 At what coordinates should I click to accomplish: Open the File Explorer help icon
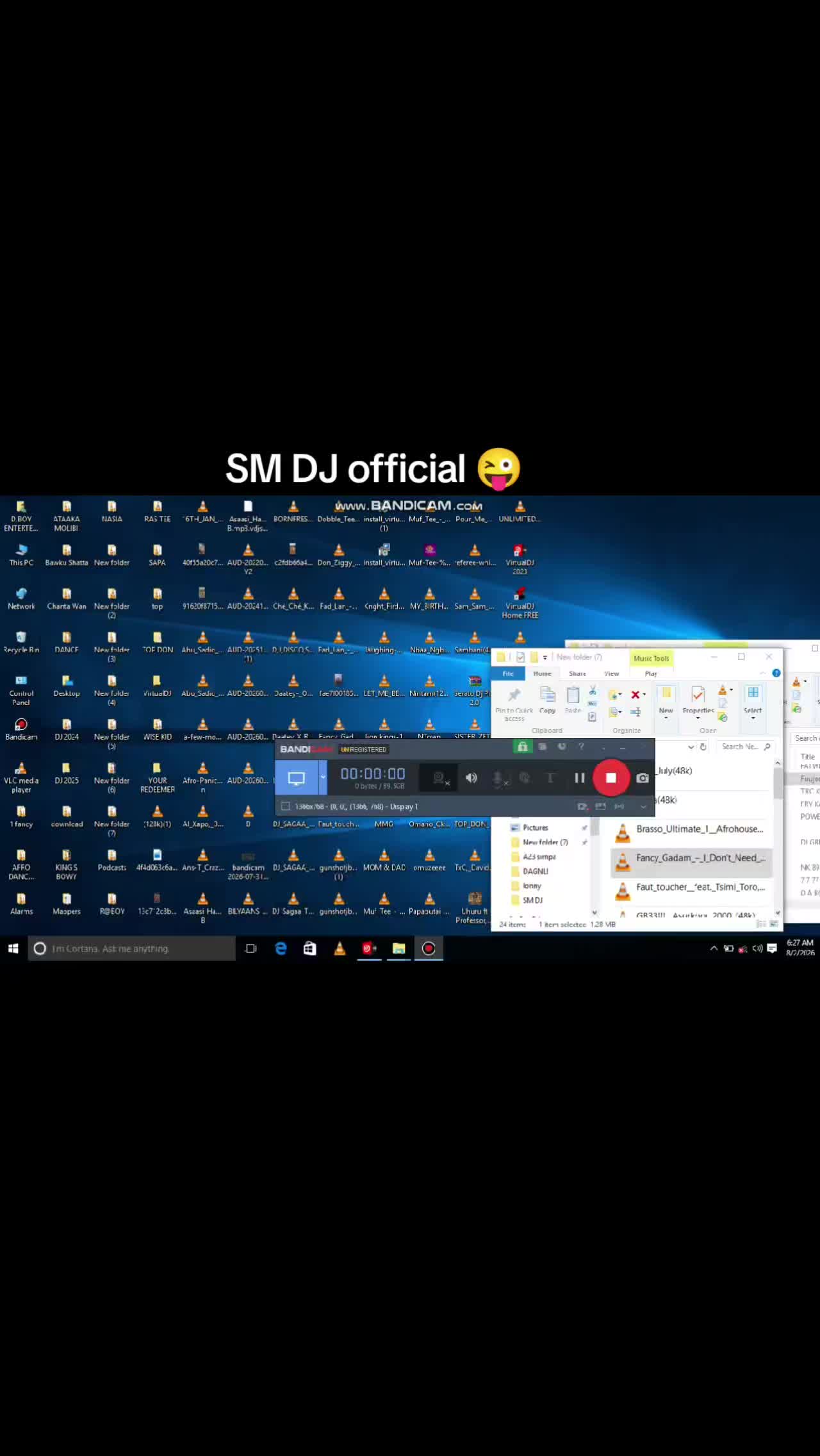[776, 673]
